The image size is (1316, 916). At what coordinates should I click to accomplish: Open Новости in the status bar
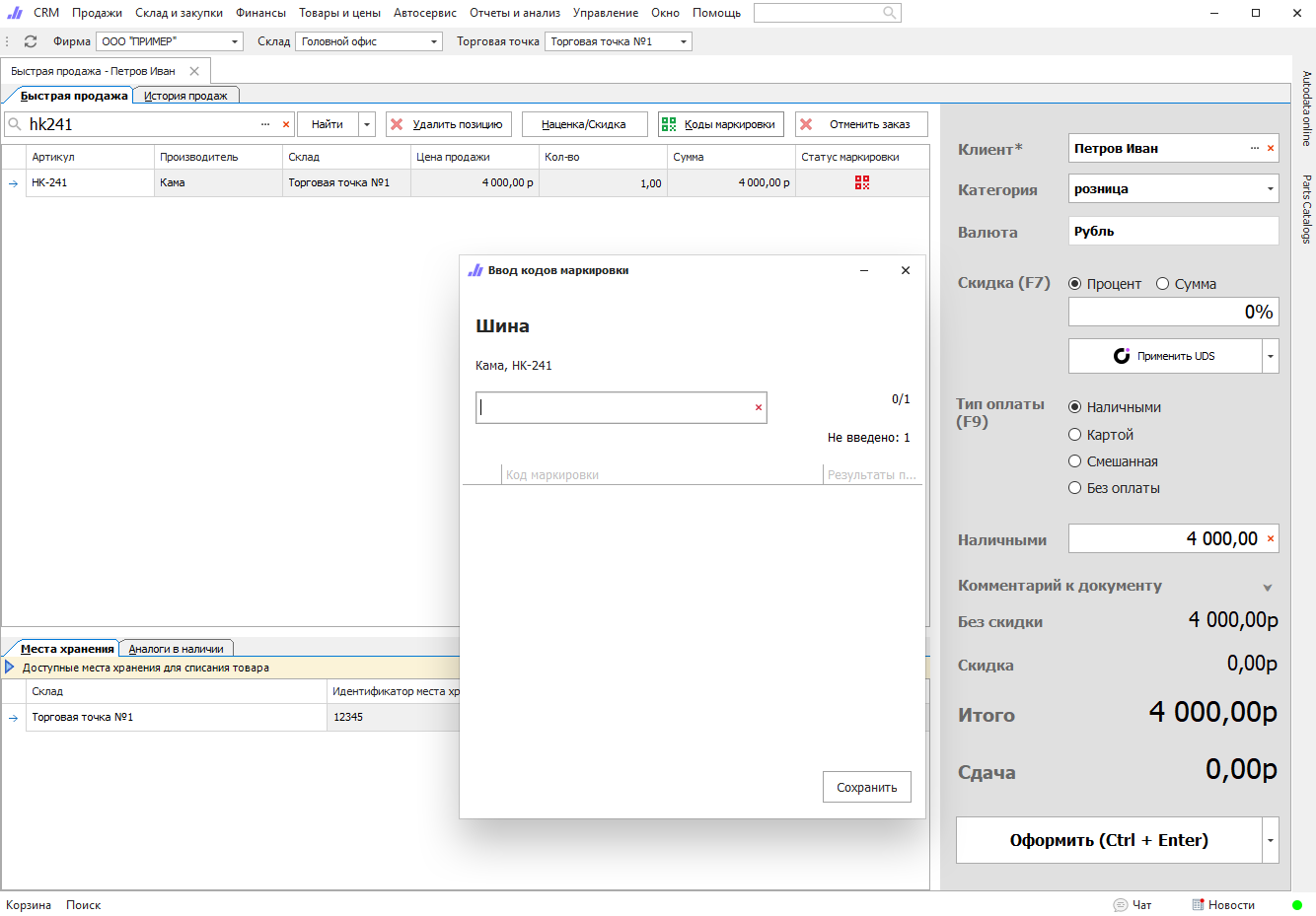1223,905
